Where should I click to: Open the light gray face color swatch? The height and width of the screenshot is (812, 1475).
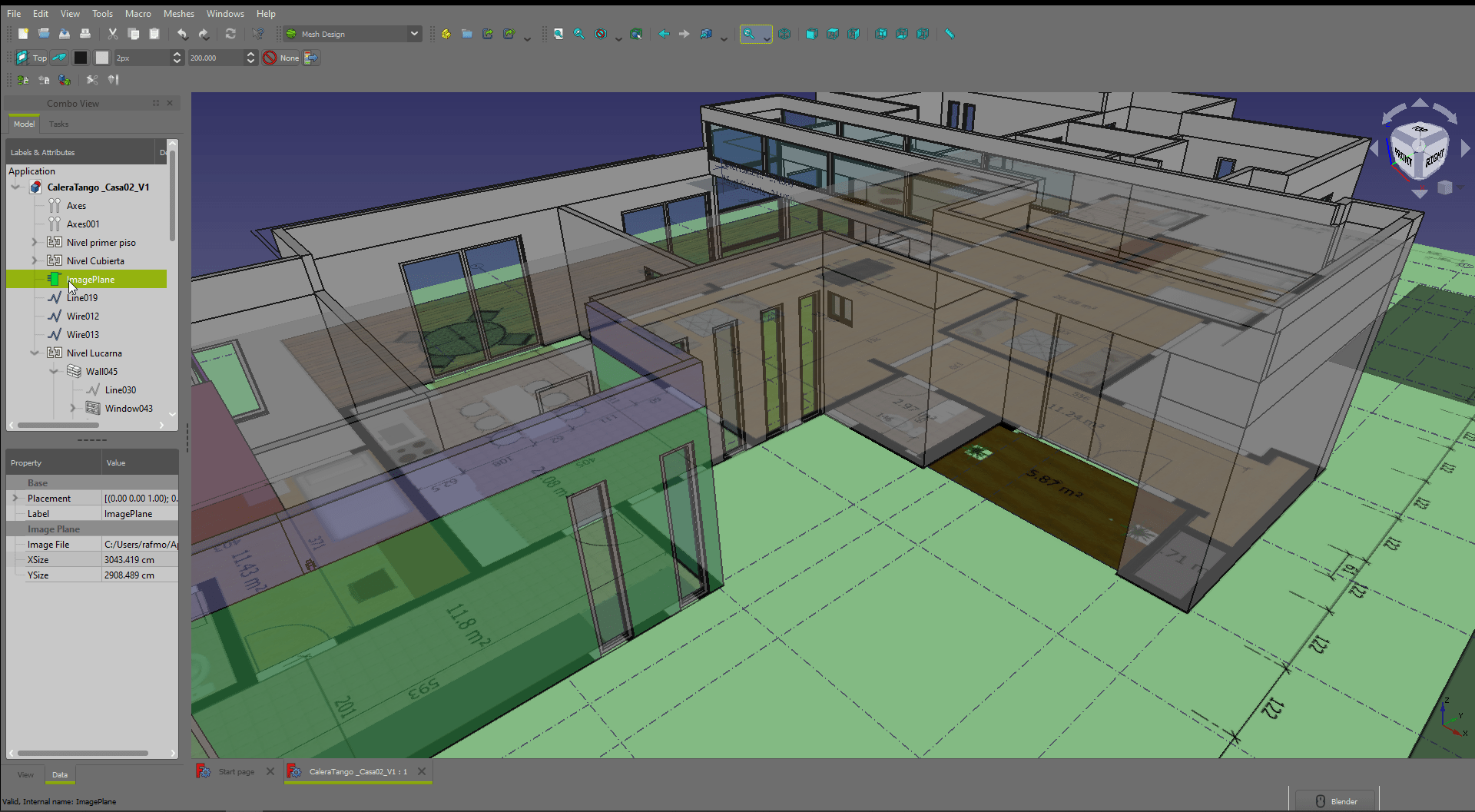point(102,58)
